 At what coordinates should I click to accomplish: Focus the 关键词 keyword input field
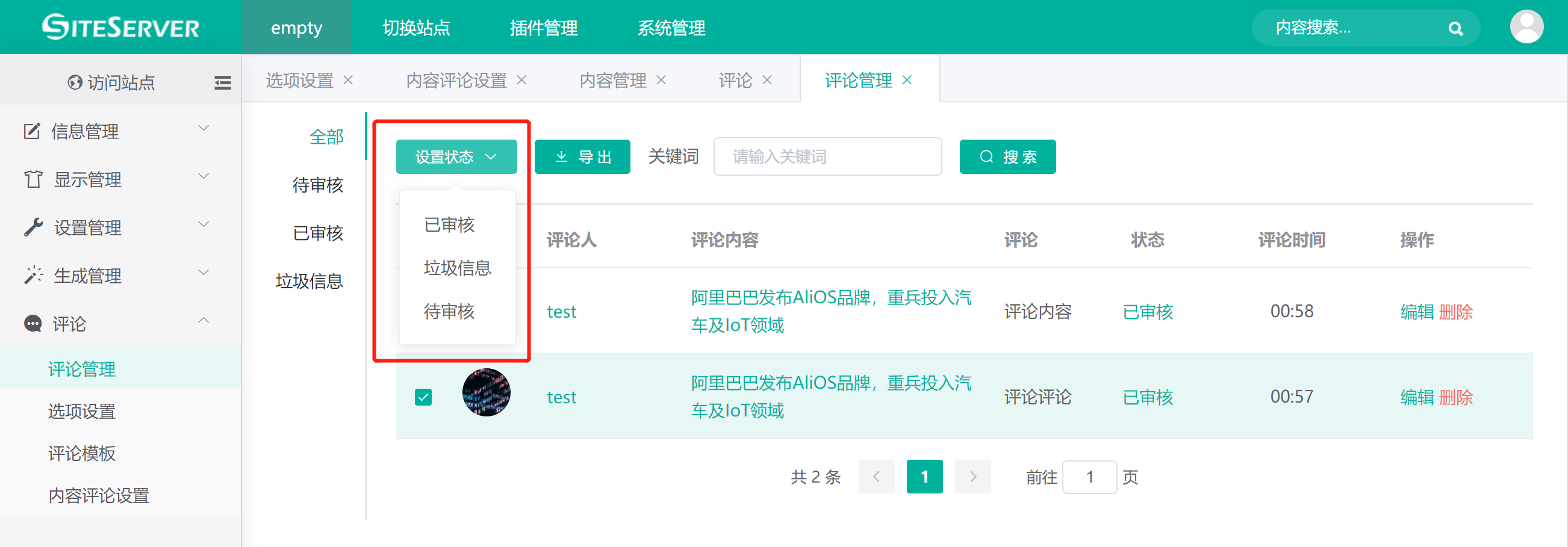827,157
